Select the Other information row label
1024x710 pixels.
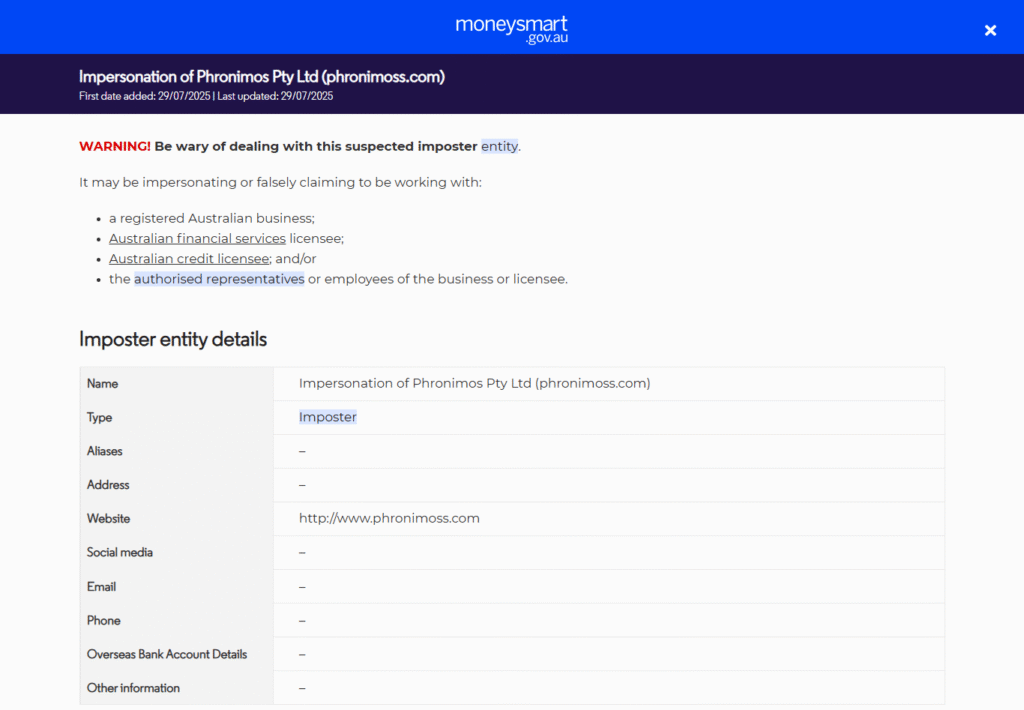point(133,688)
